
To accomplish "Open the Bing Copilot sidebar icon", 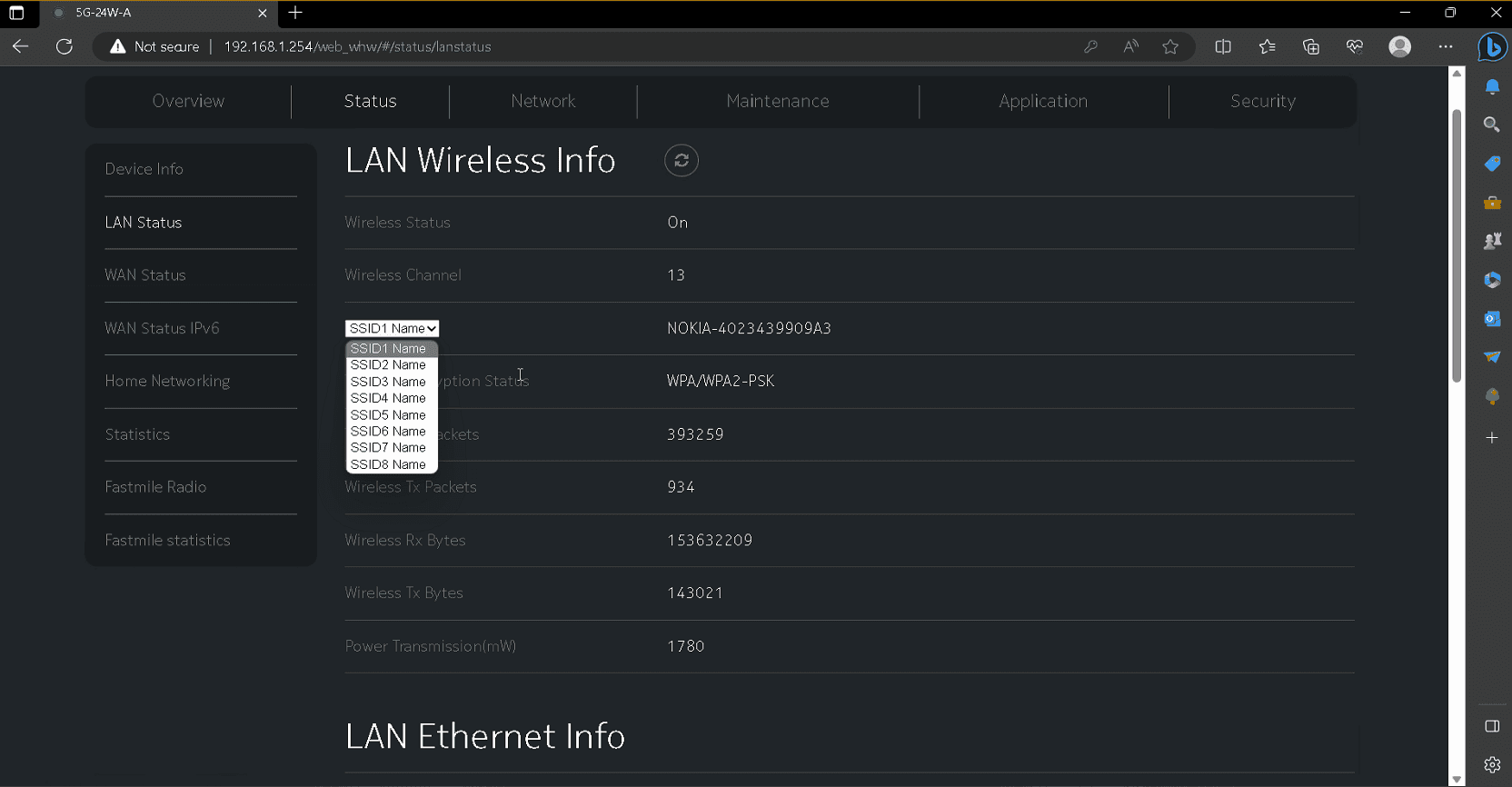I will pos(1492,46).
